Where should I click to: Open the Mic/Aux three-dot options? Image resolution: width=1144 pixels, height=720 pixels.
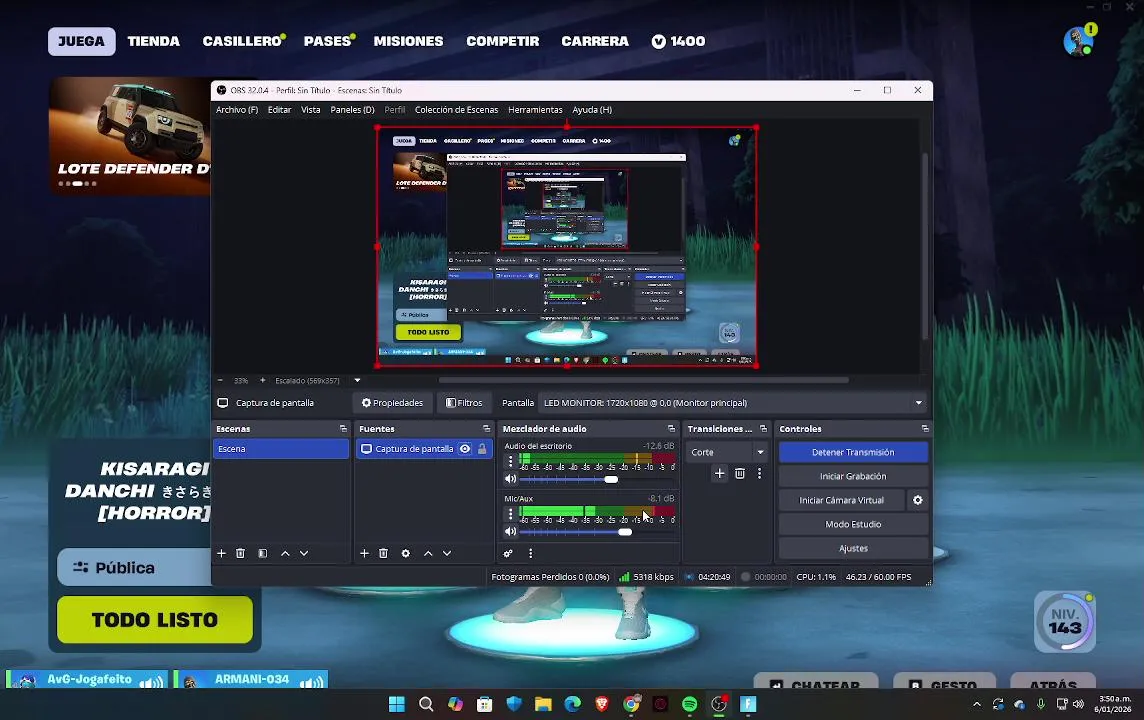pos(510,514)
